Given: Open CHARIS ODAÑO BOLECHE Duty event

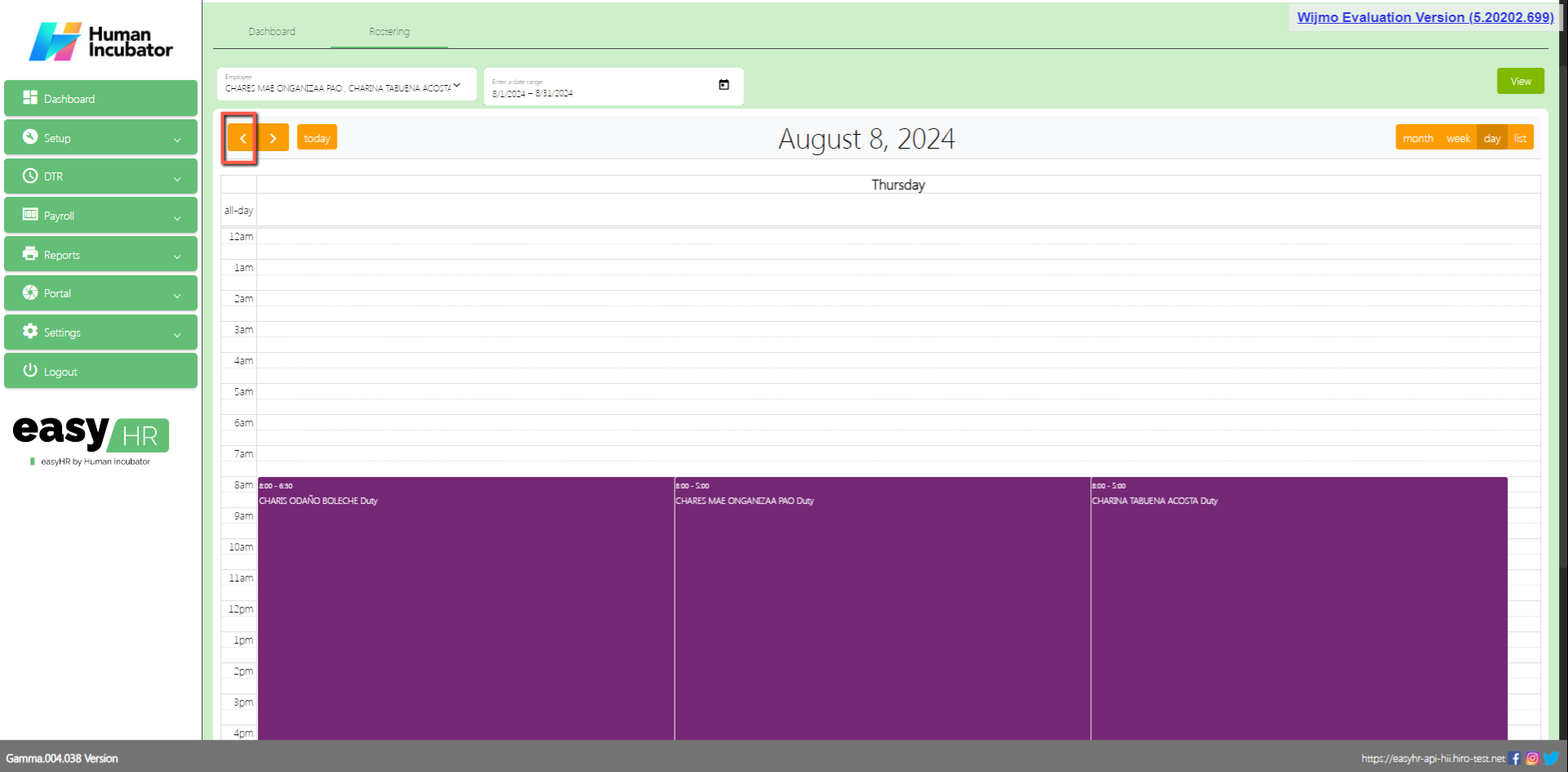Looking at the screenshot, I should pos(465,609).
